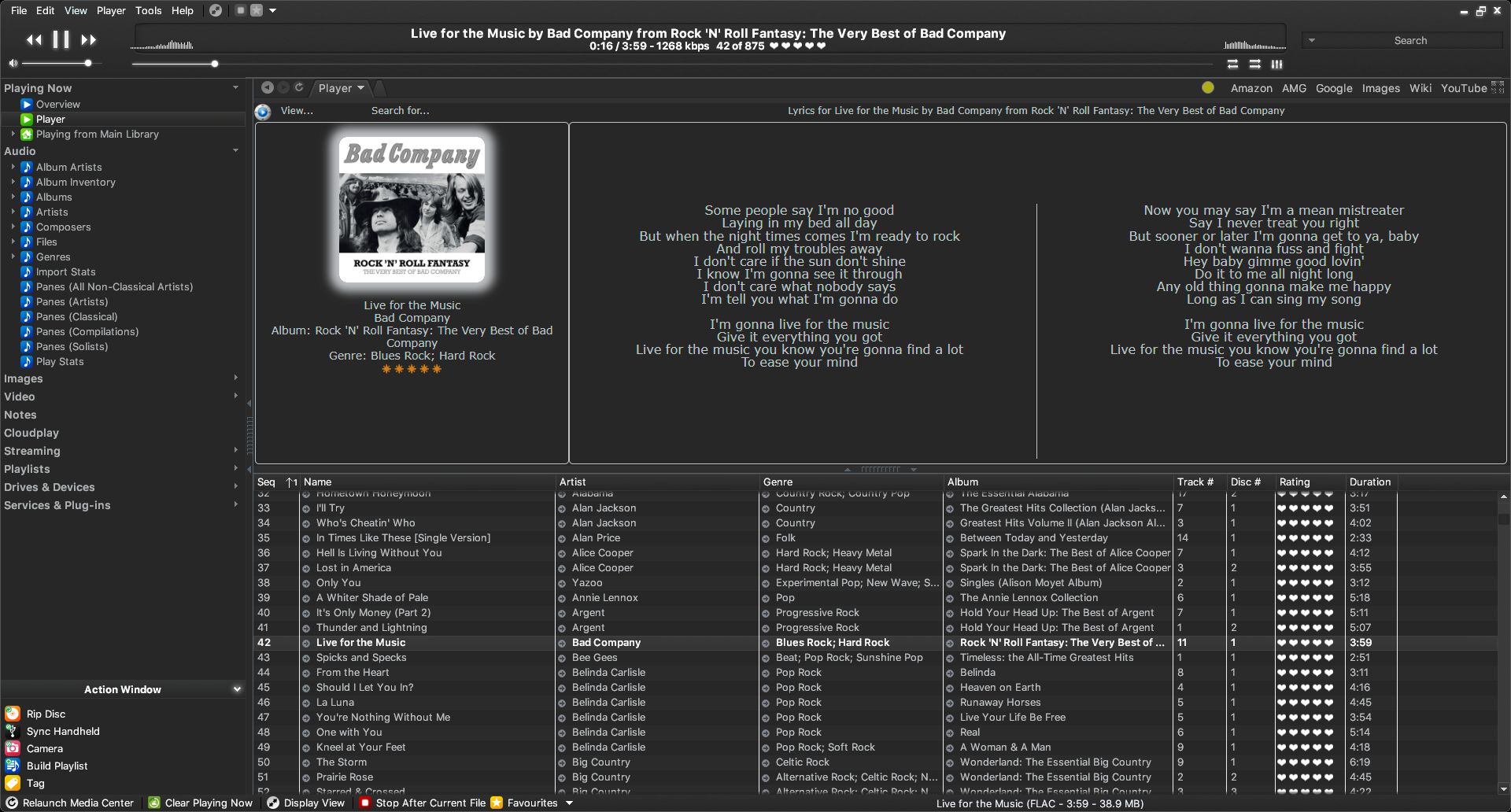Click the Bad Company album cover thumbnail

(x=412, y=209)
